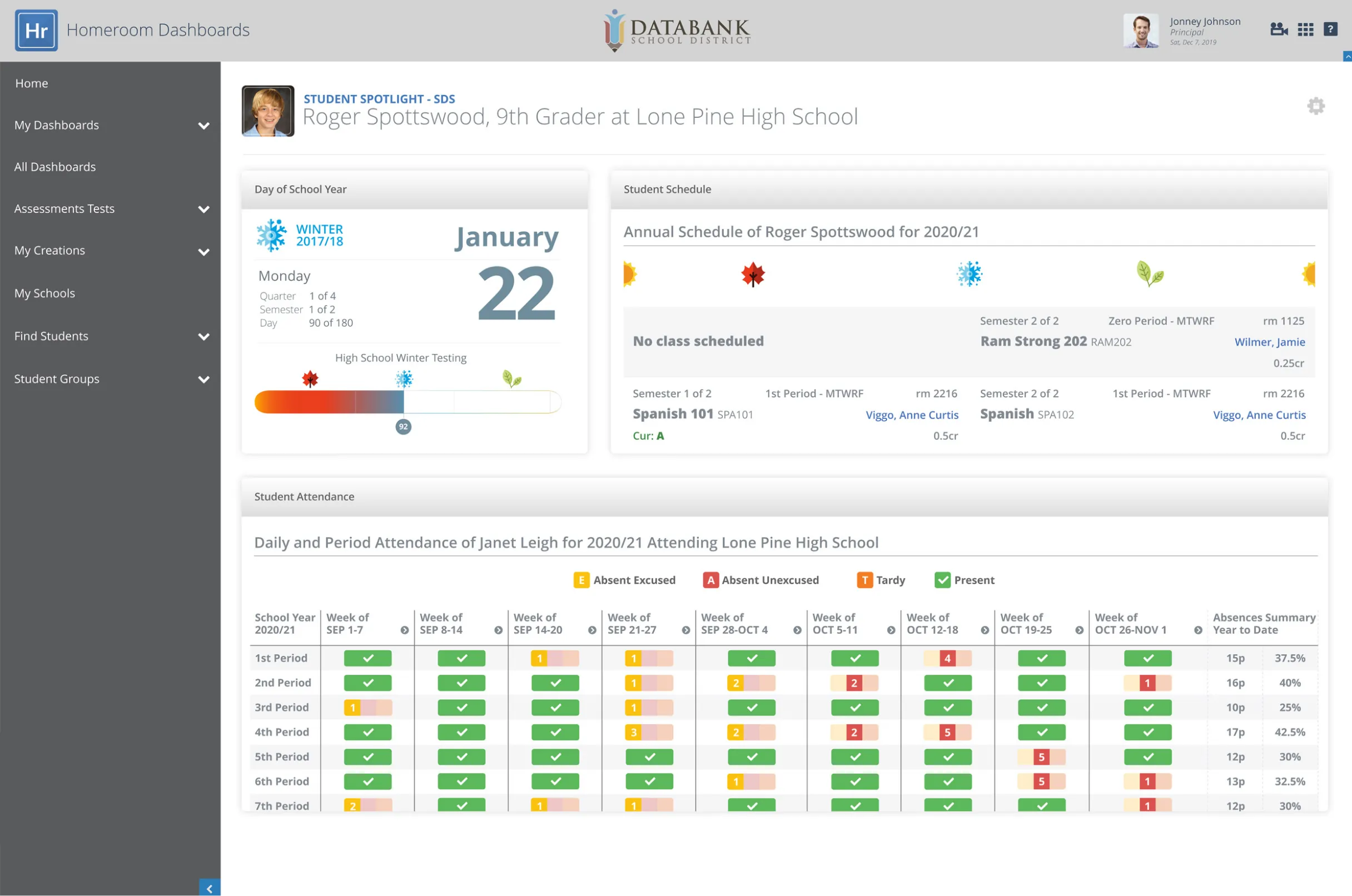Toggle the Absent Excused legend box
This screenshot has width=1352, height=896.
(580, 581)
